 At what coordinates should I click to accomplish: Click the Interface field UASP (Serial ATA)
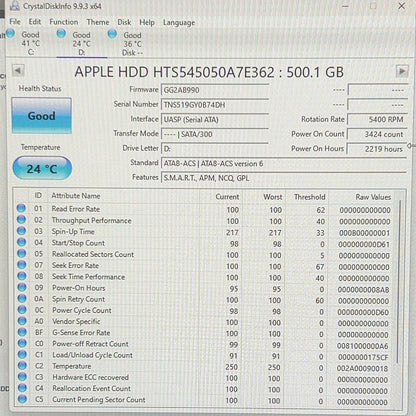pos(215,119)
